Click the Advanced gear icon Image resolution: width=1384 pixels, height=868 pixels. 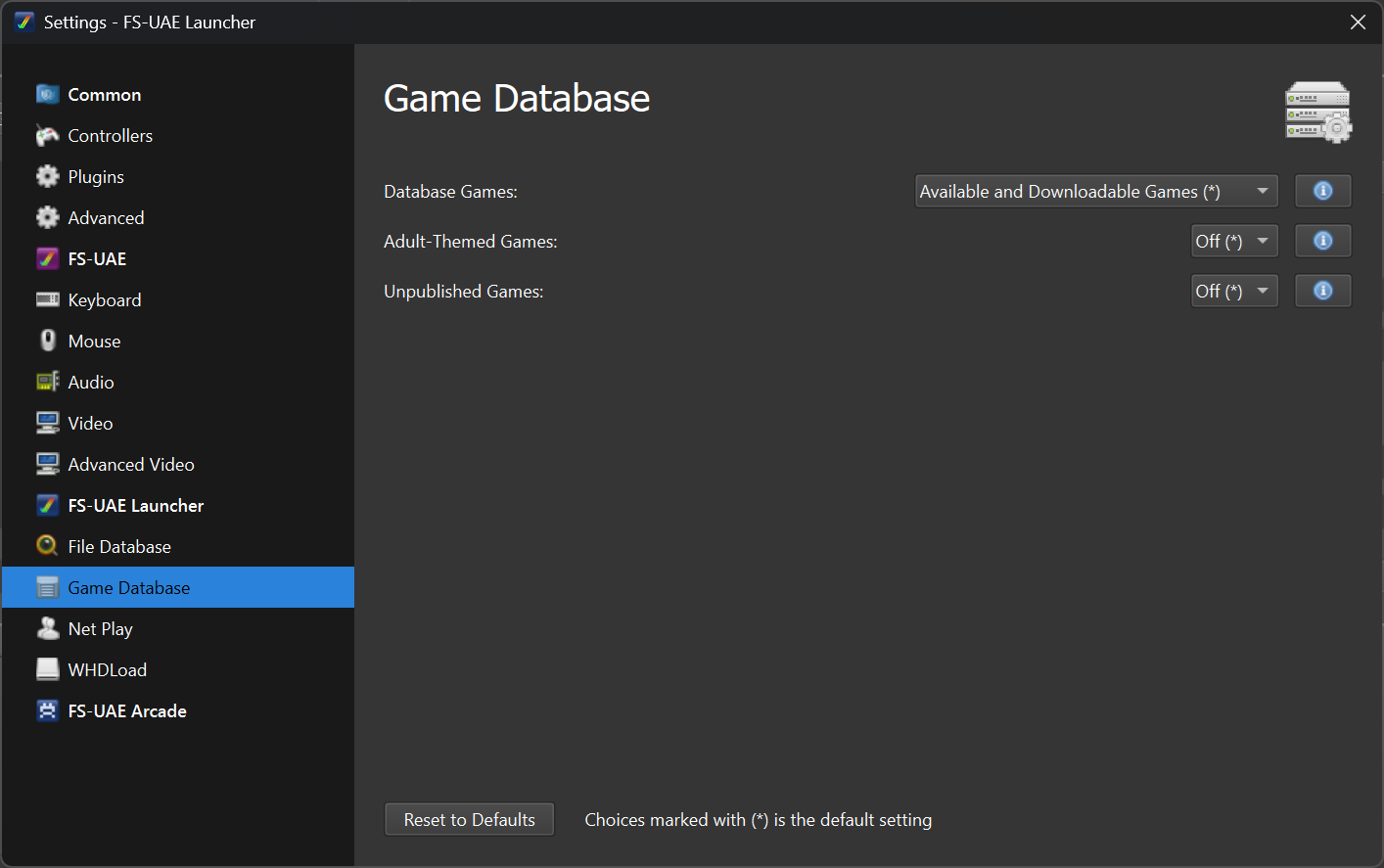click(47, 217)
